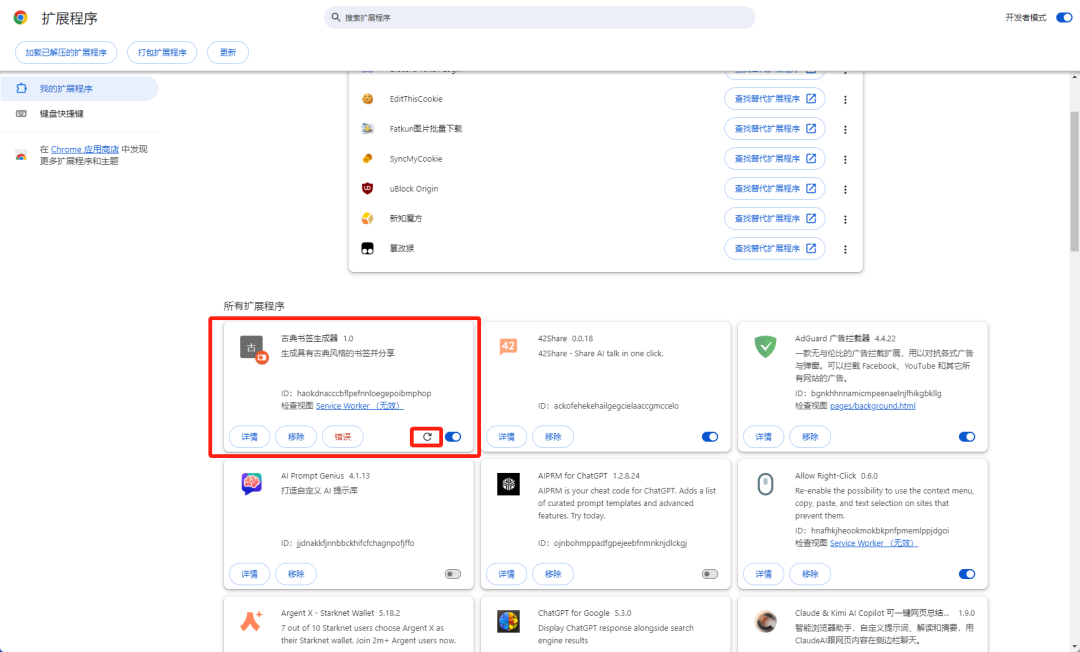Image resolution: width=1080 pixels, height=652 pixels.
Task: Click the 古典书签生成器 extension icon
Action: point(253,348)
